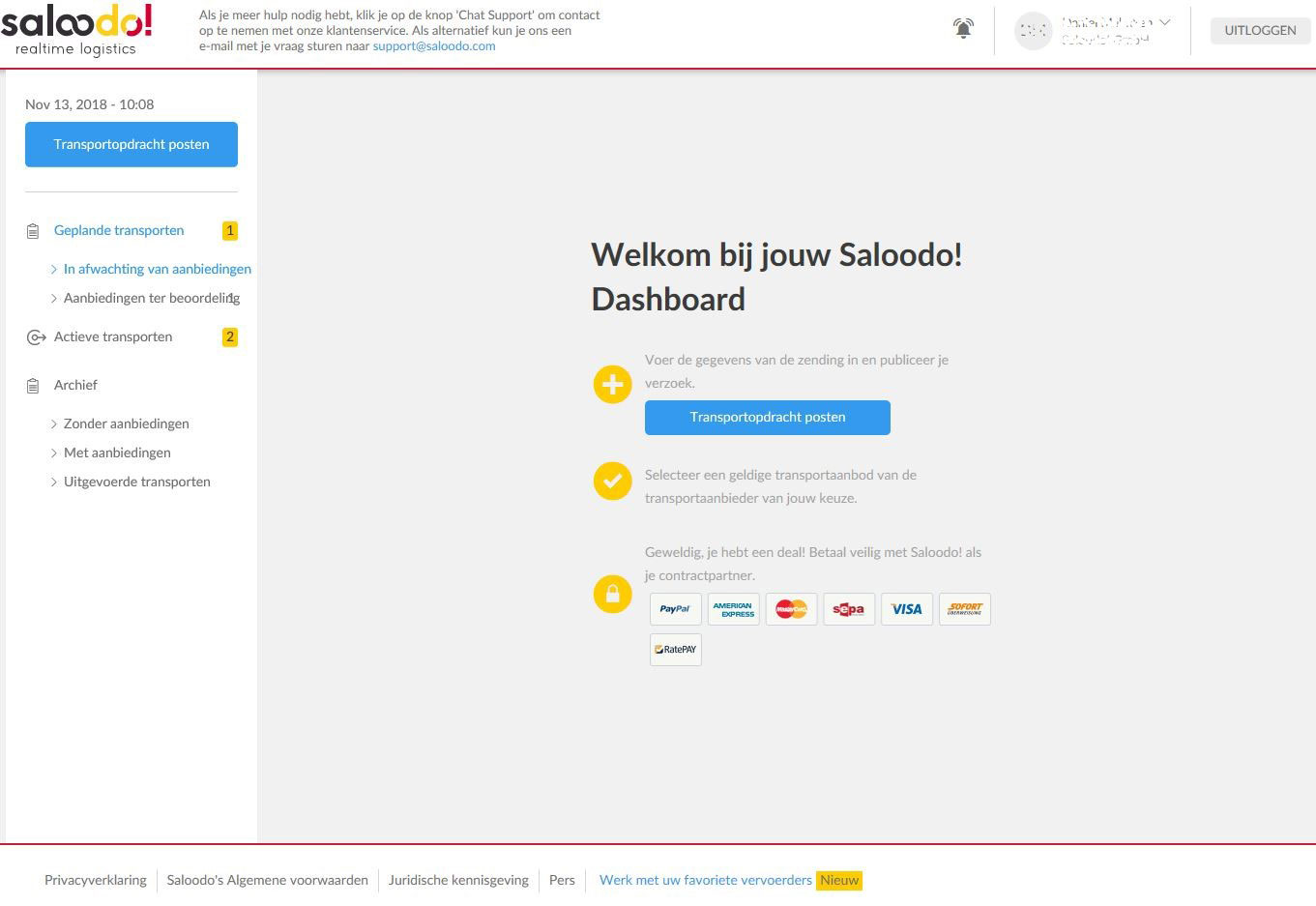Expand the user account dropdown arrow
The height and width of the screenshot is (906, 1316).
(x=1165, y=22)
